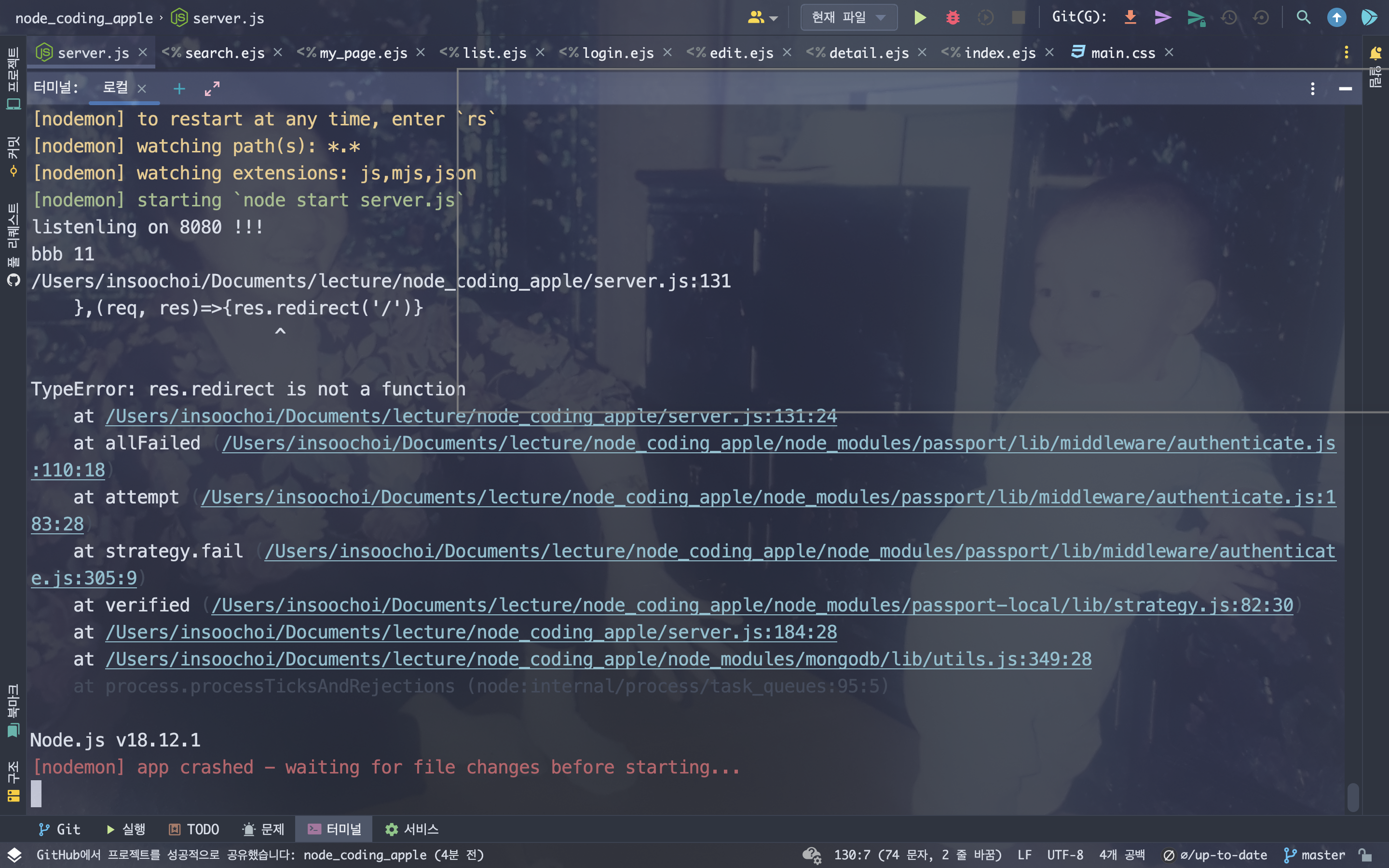Open the JetBrains toolbox icon at top right
The image size is (1389, 868).
click(x=1370, y=18)
